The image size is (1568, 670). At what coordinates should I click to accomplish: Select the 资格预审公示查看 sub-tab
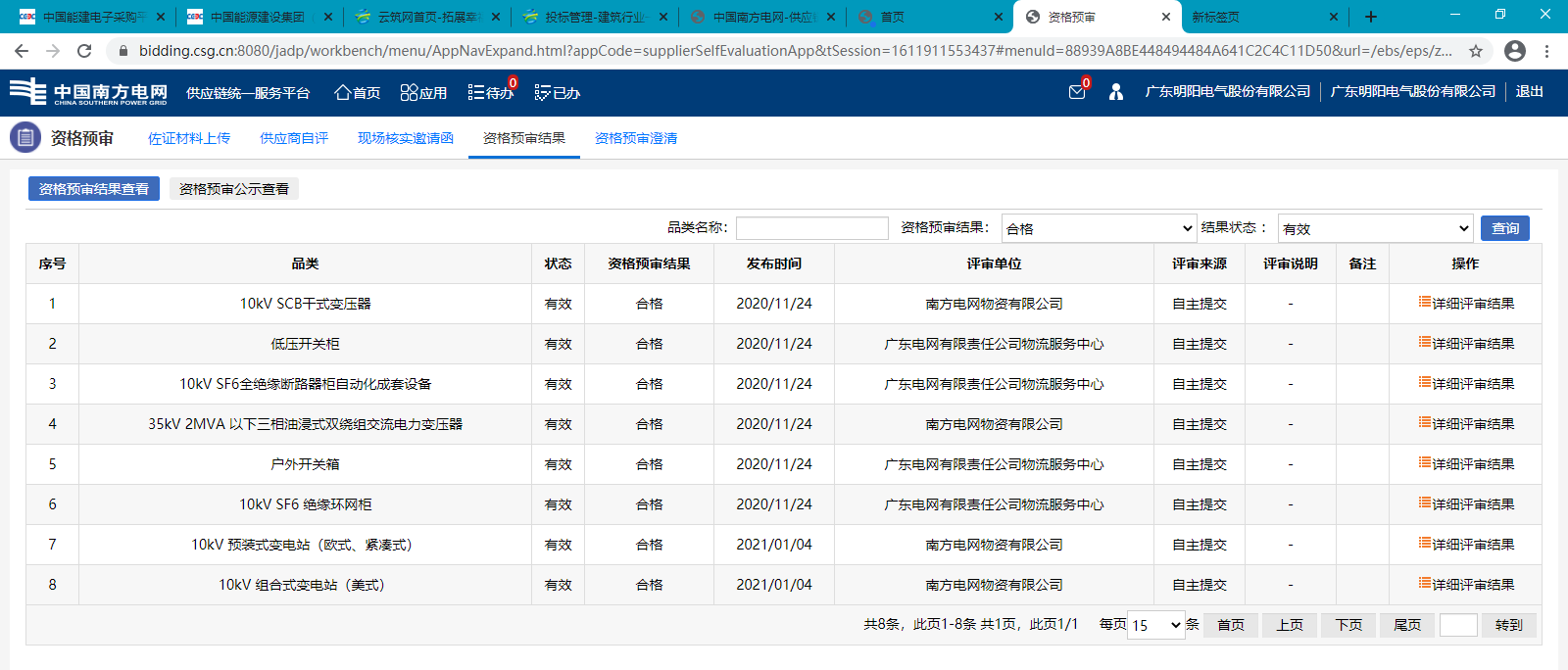point(234,189)
